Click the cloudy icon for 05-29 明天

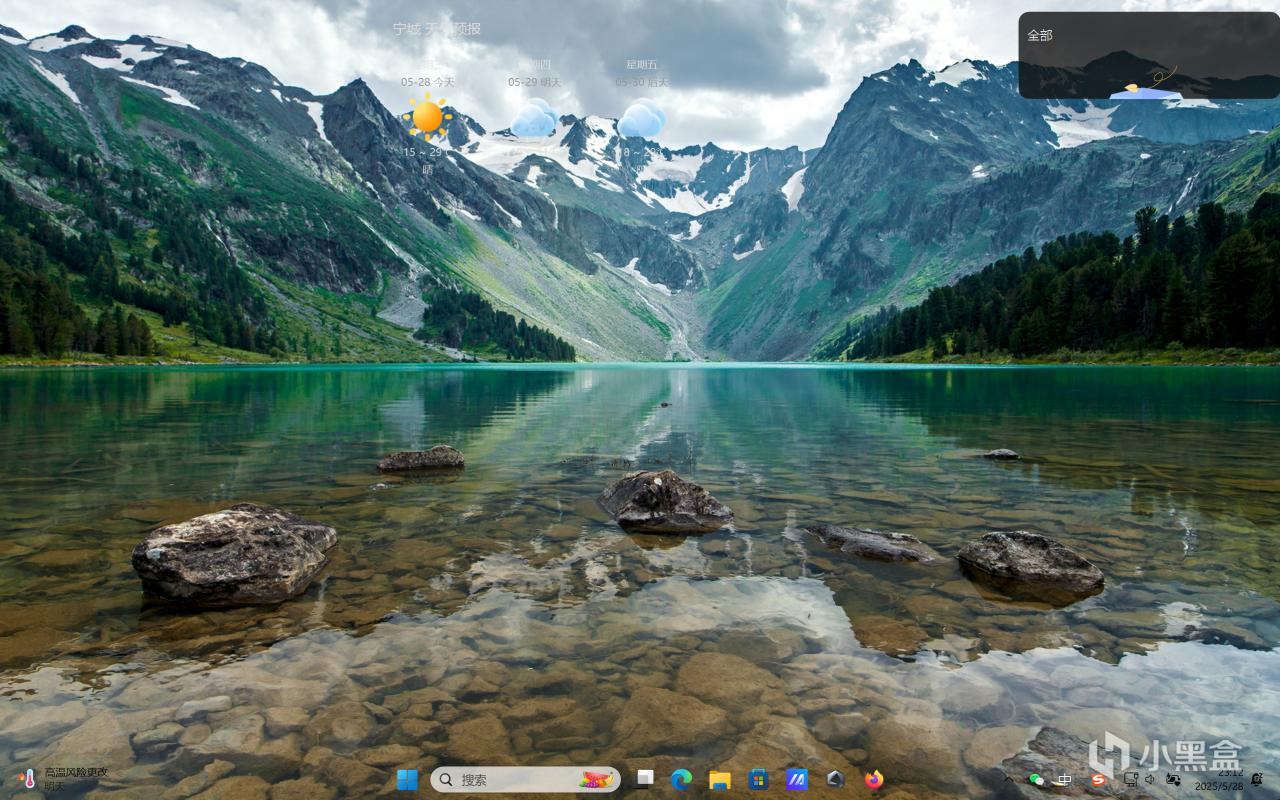click(x=534, y=118)
